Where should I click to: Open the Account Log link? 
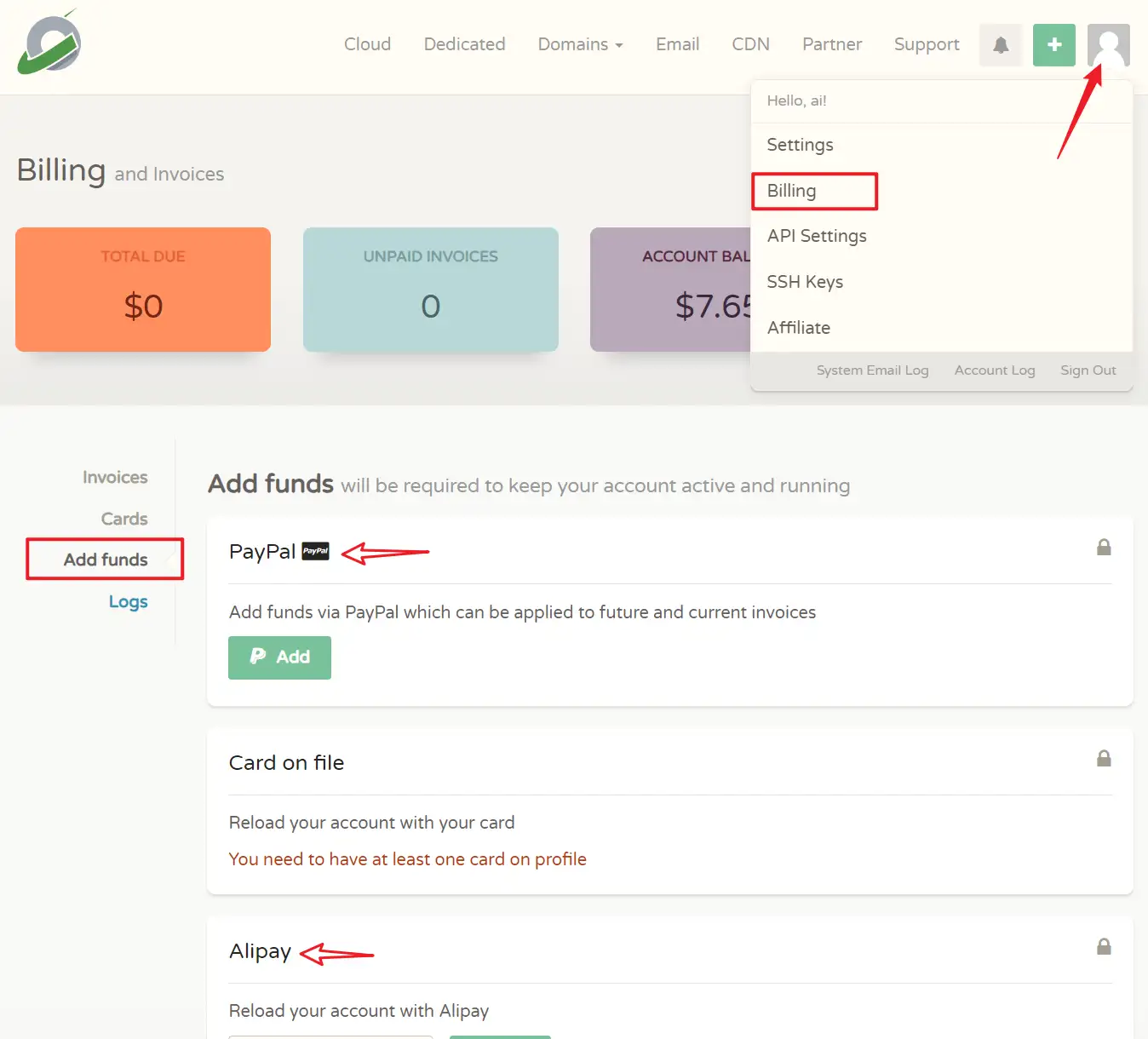[995, 370]
